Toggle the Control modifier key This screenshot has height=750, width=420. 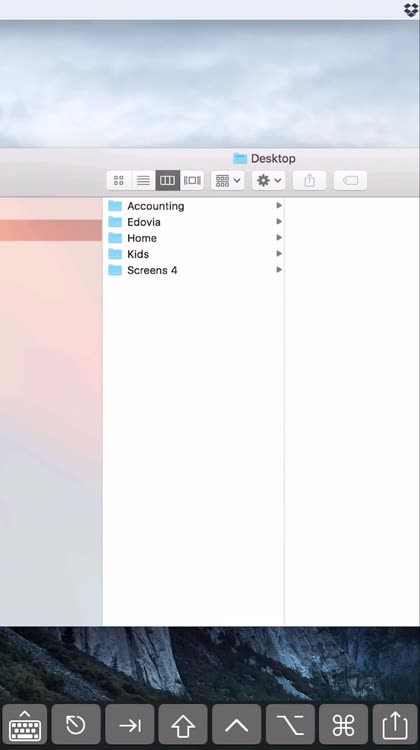point(236,726)
